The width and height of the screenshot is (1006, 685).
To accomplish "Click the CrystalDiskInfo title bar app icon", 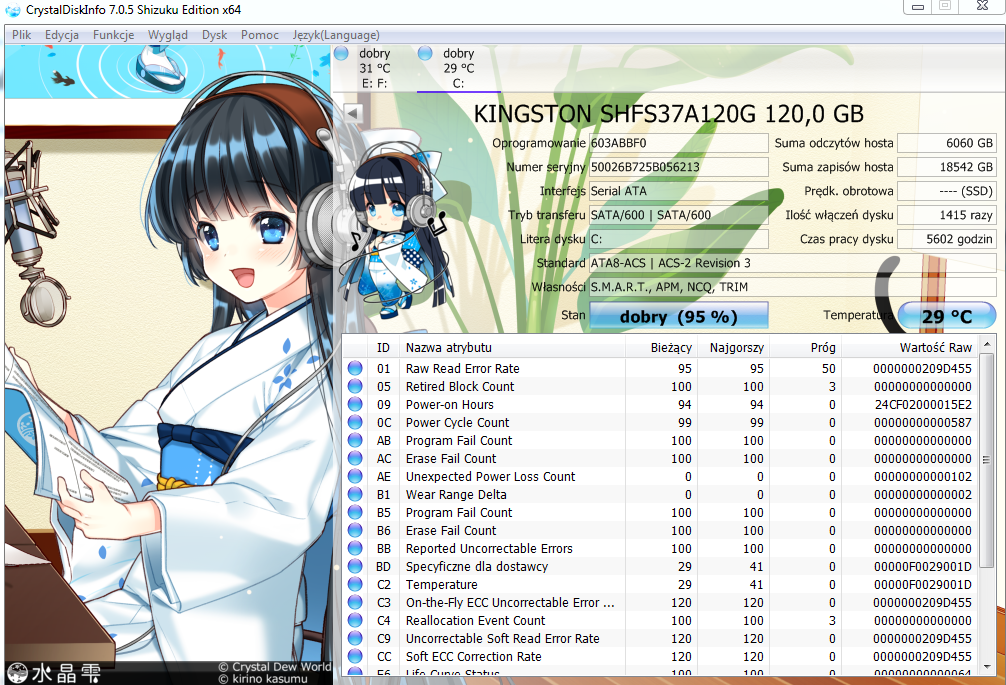I will pos(13,10).
